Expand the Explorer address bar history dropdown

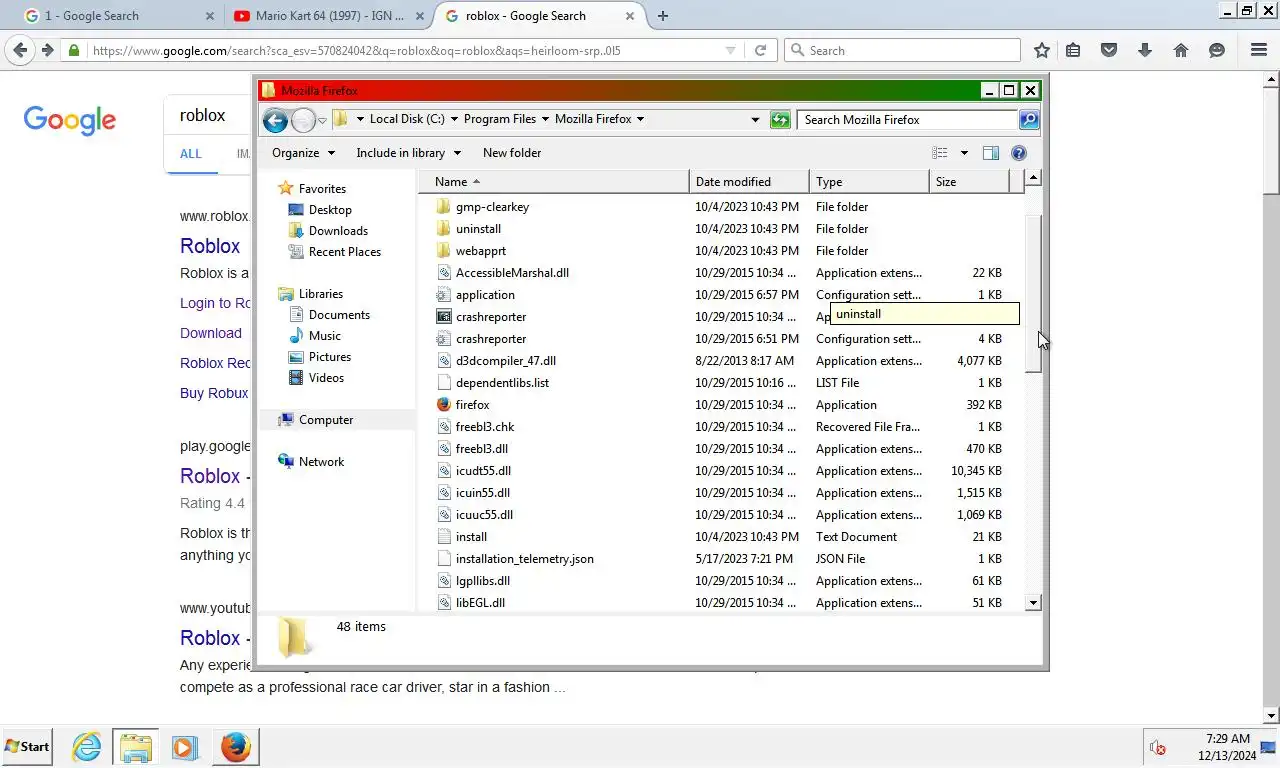(x=755, y=119)
